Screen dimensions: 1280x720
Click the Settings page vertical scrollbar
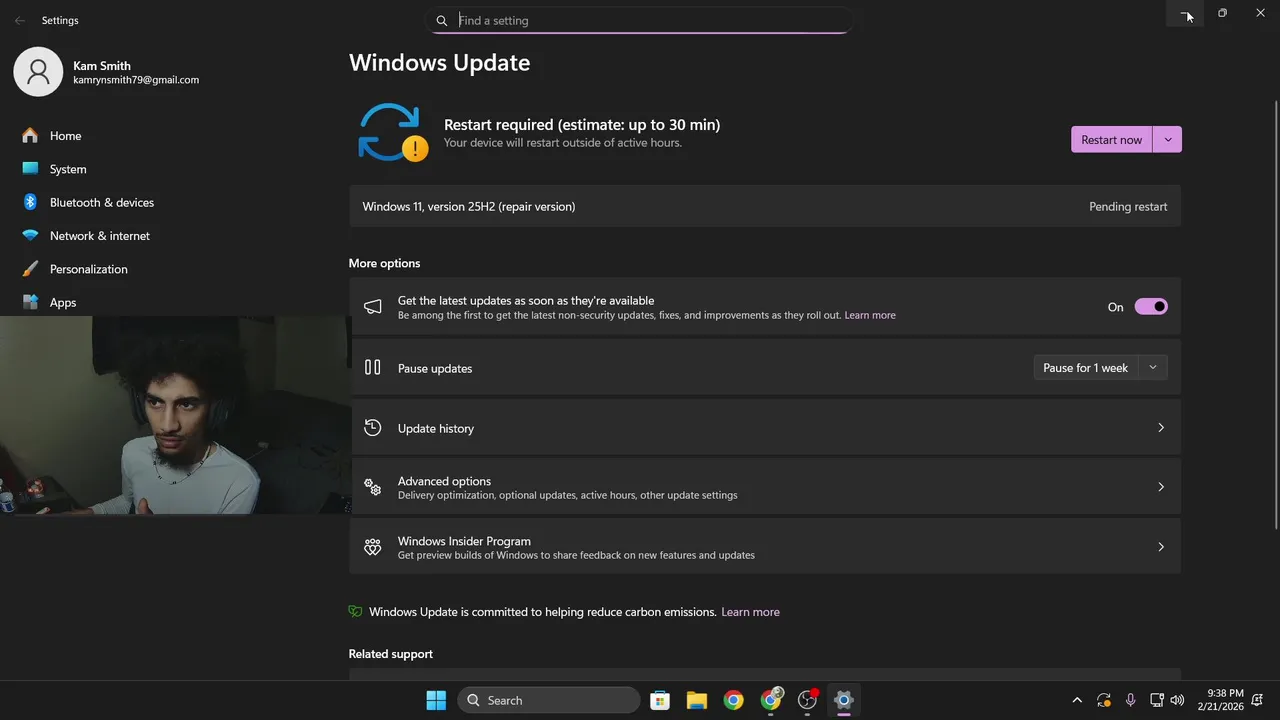[x=1275, y=315]
